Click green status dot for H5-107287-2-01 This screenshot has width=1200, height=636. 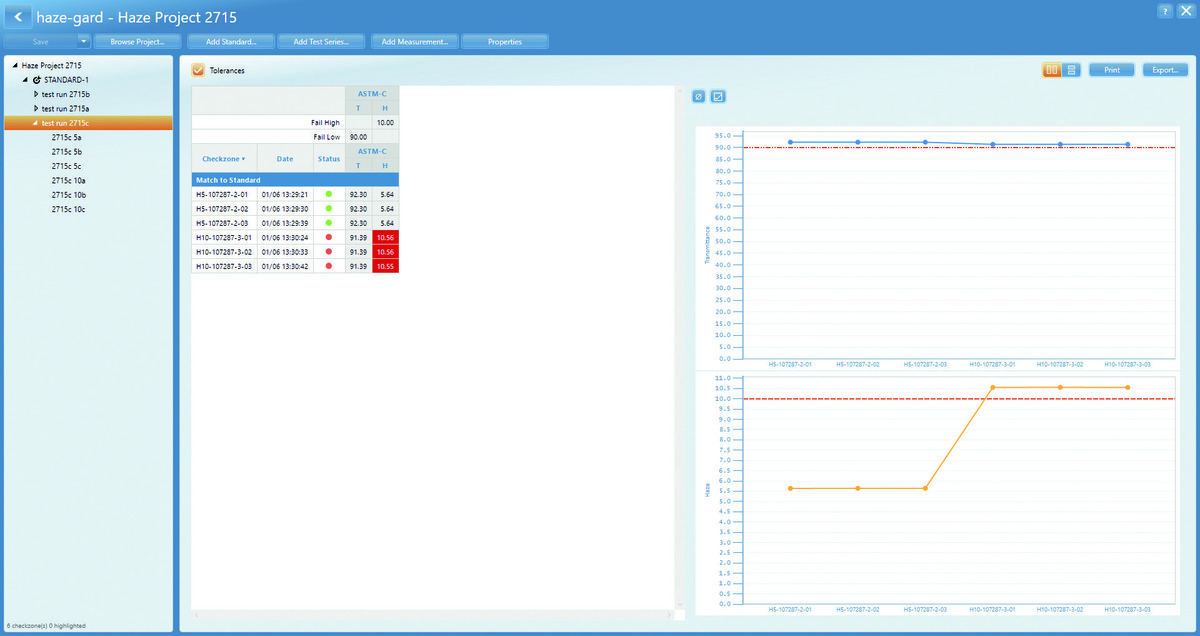point(329,194)
